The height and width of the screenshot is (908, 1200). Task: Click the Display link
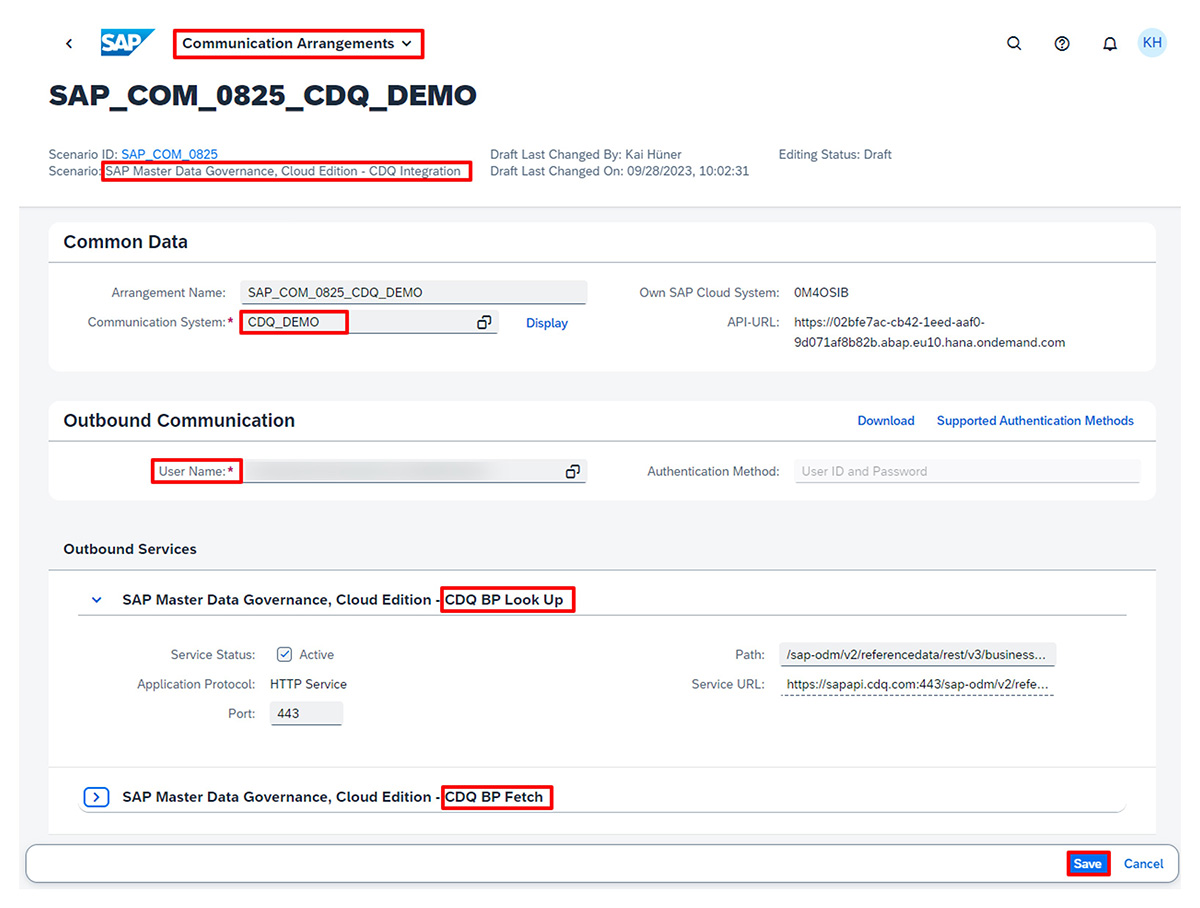[x=547, y=323]
